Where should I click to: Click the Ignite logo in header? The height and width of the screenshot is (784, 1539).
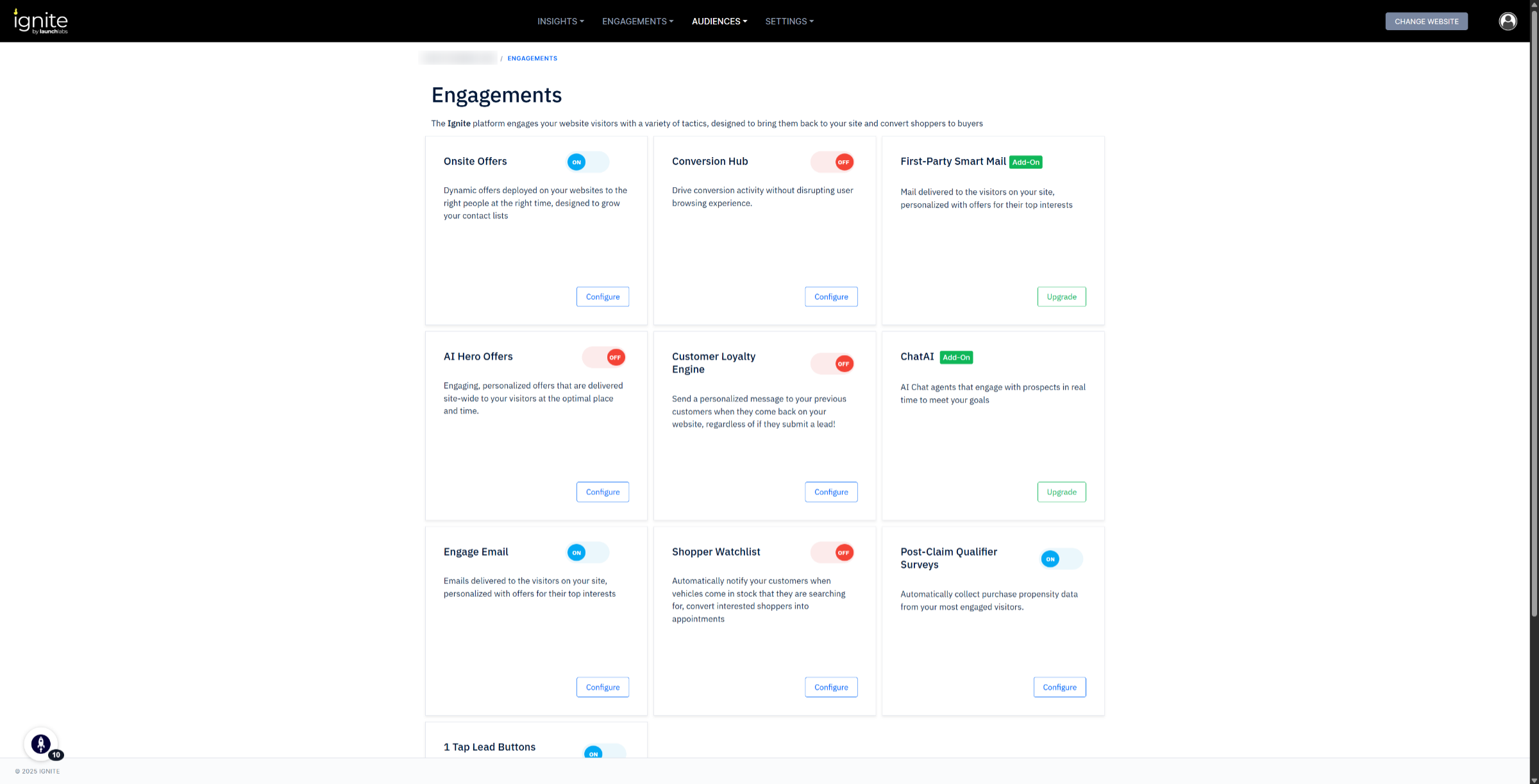pyautogui.click(x=40, y=21)
